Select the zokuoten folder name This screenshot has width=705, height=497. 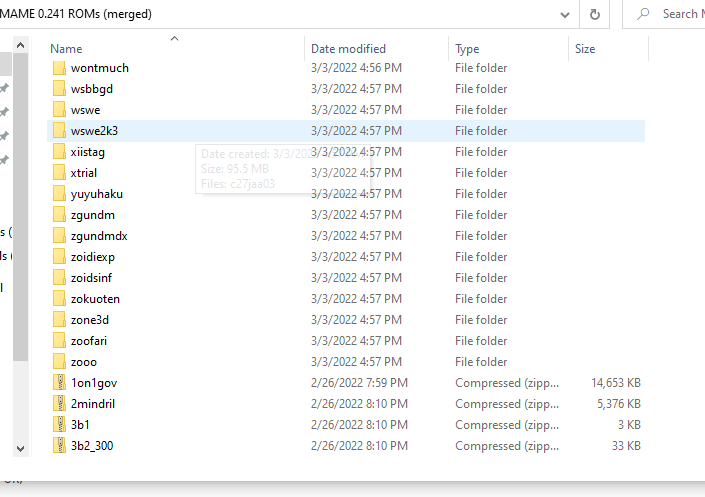(x=95, y=299)
